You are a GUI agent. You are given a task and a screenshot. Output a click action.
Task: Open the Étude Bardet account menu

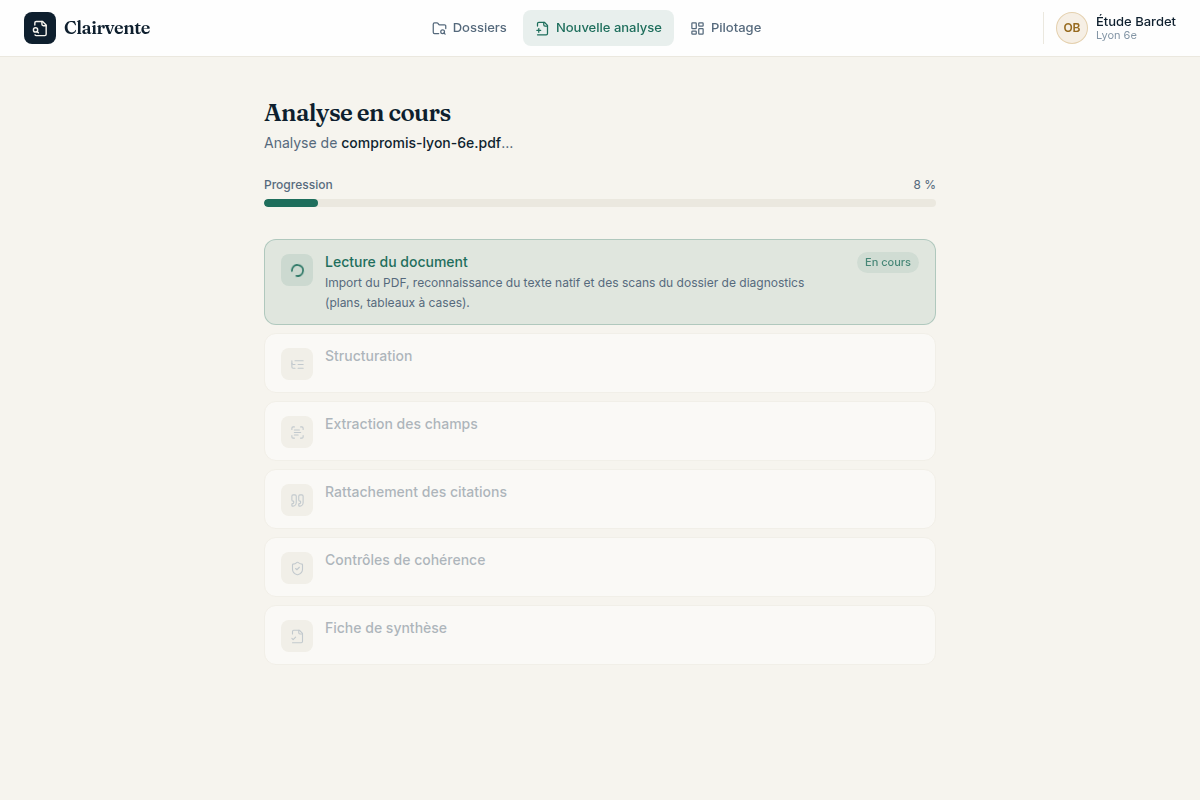click(1116, 28)
